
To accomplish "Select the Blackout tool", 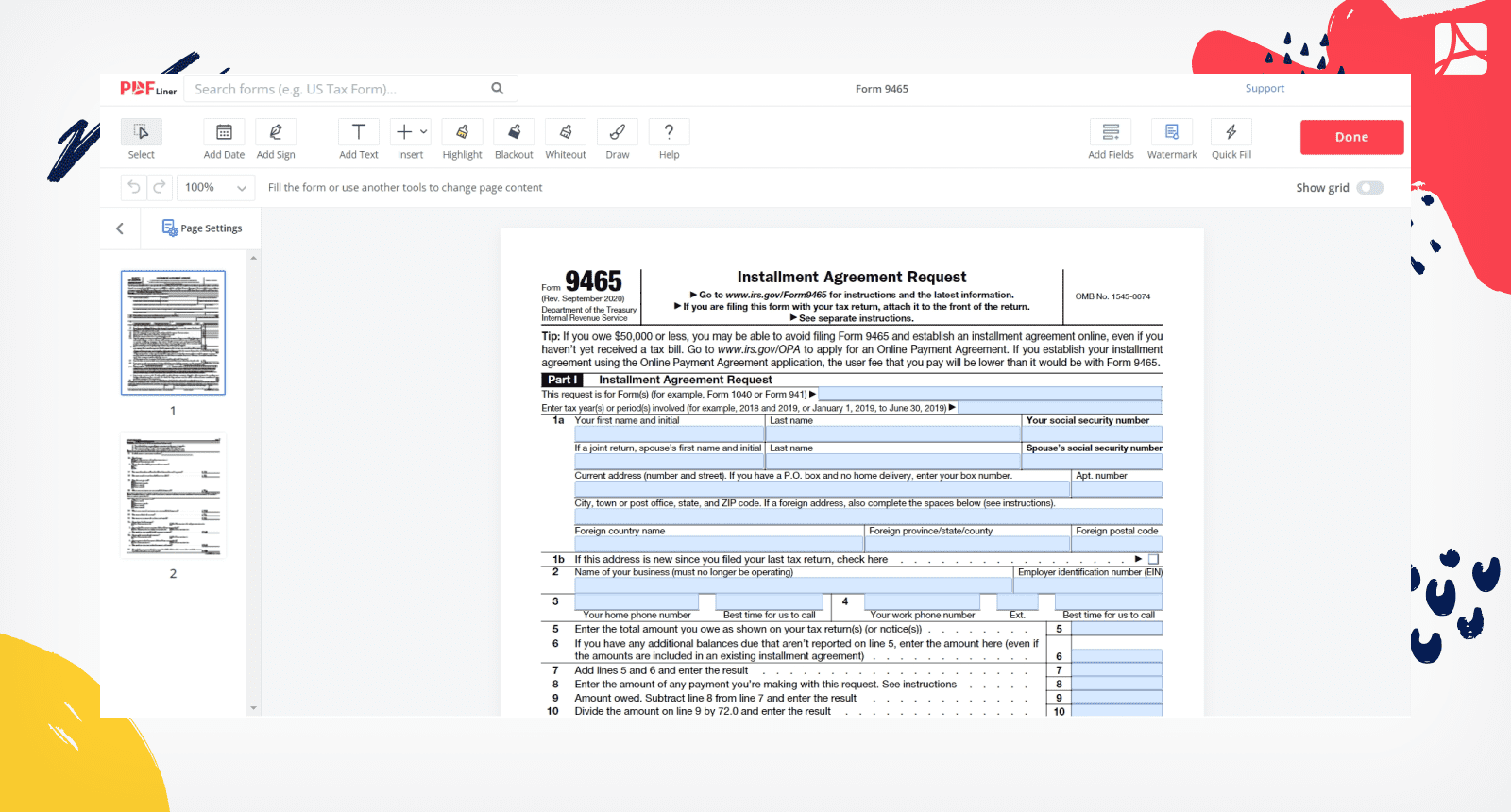I will [514, 139].
